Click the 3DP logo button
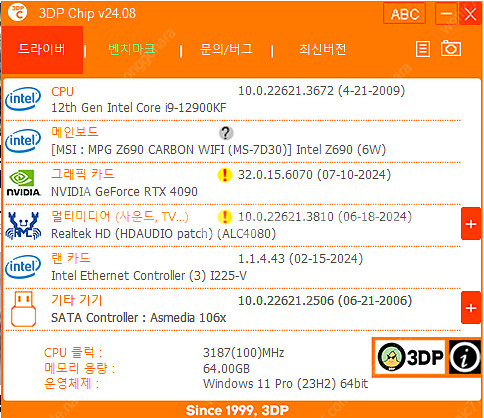The height and width of the screenshot is (418, 484). 410,357
